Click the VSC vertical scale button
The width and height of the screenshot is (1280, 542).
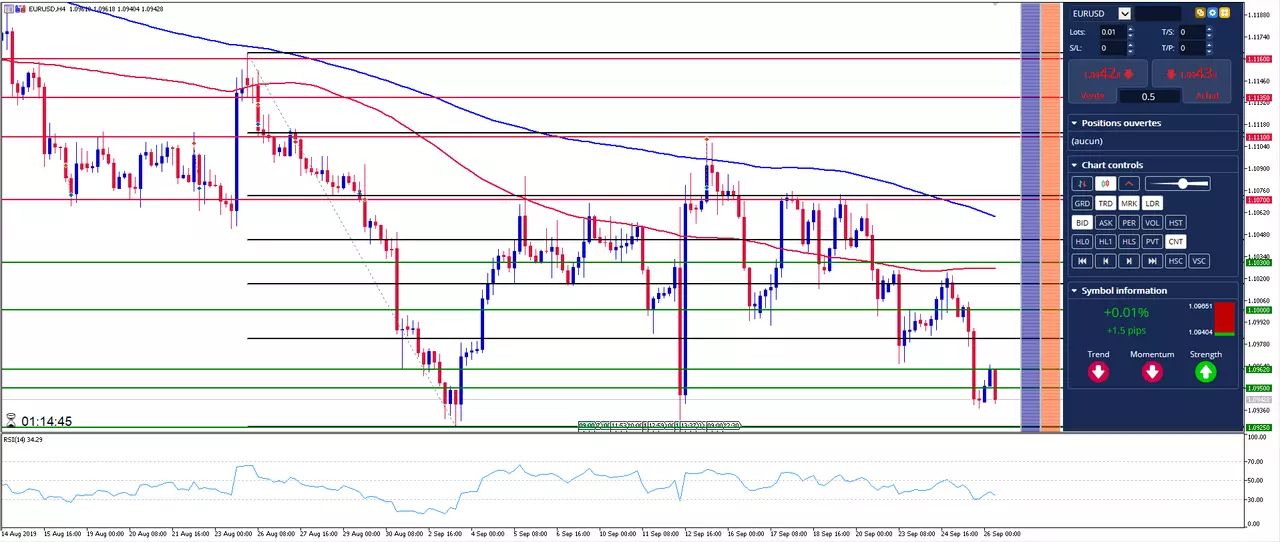coord(1199,261)
